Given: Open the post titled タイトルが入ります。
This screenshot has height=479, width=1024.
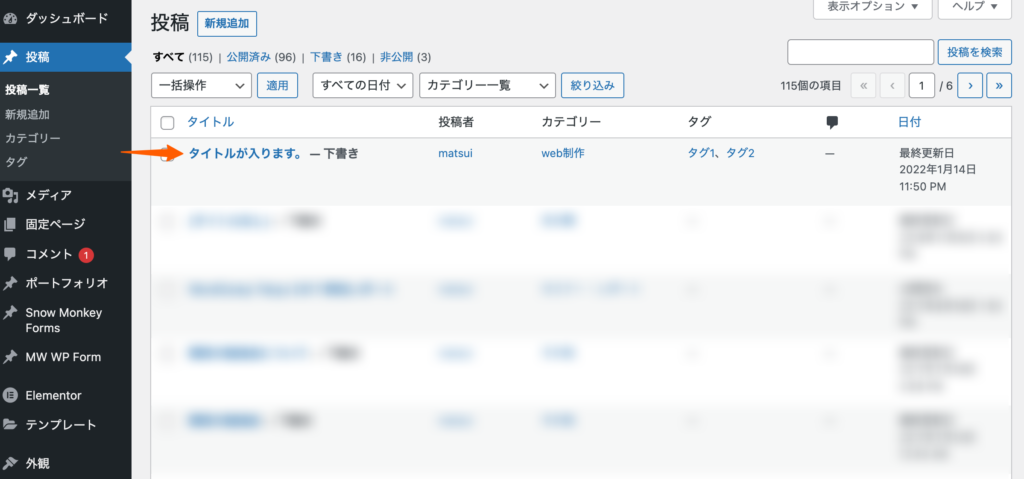Looking at the screenshot, I should point(245,153).
